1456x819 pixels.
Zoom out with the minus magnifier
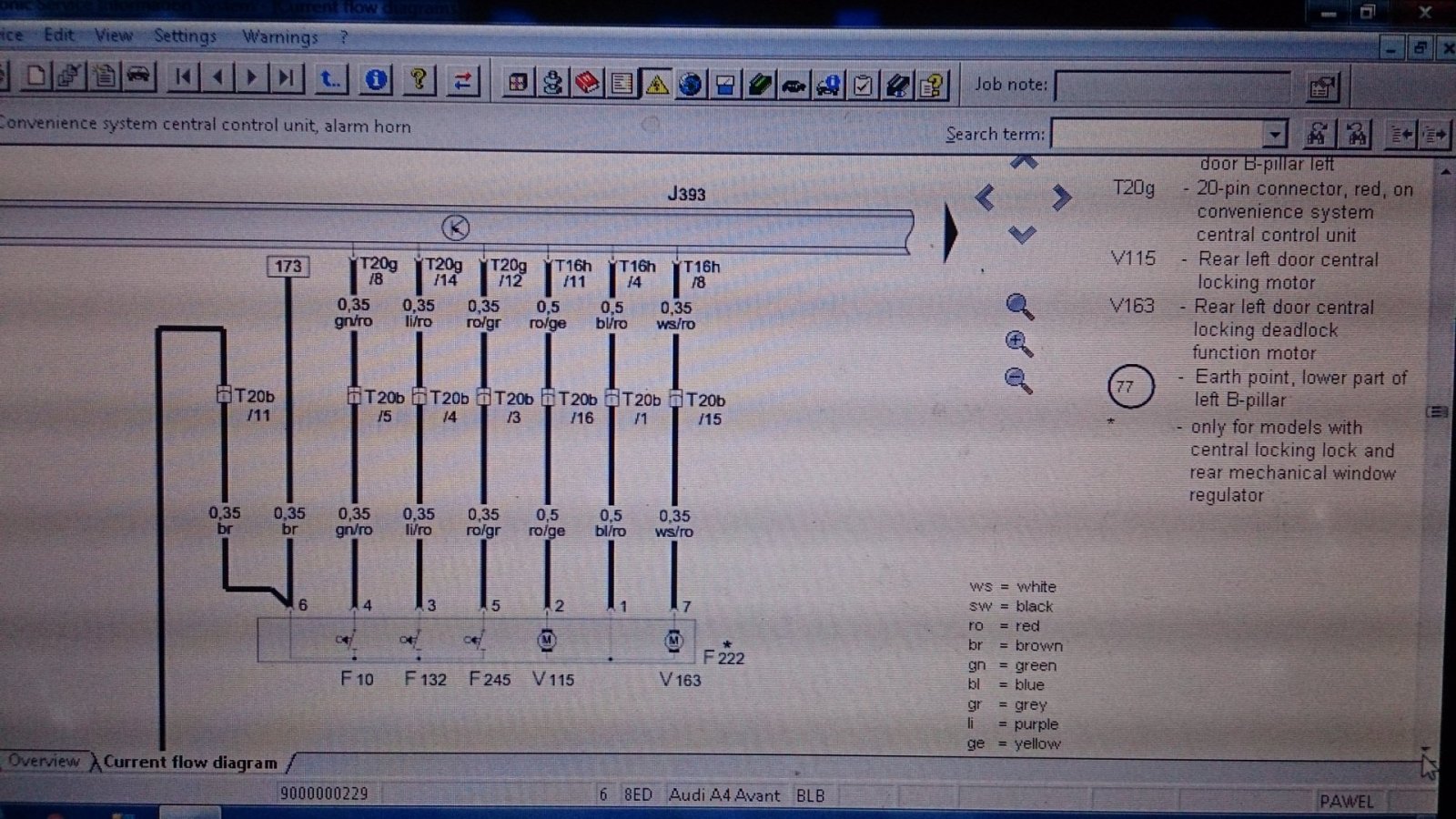coord(1017,379)
